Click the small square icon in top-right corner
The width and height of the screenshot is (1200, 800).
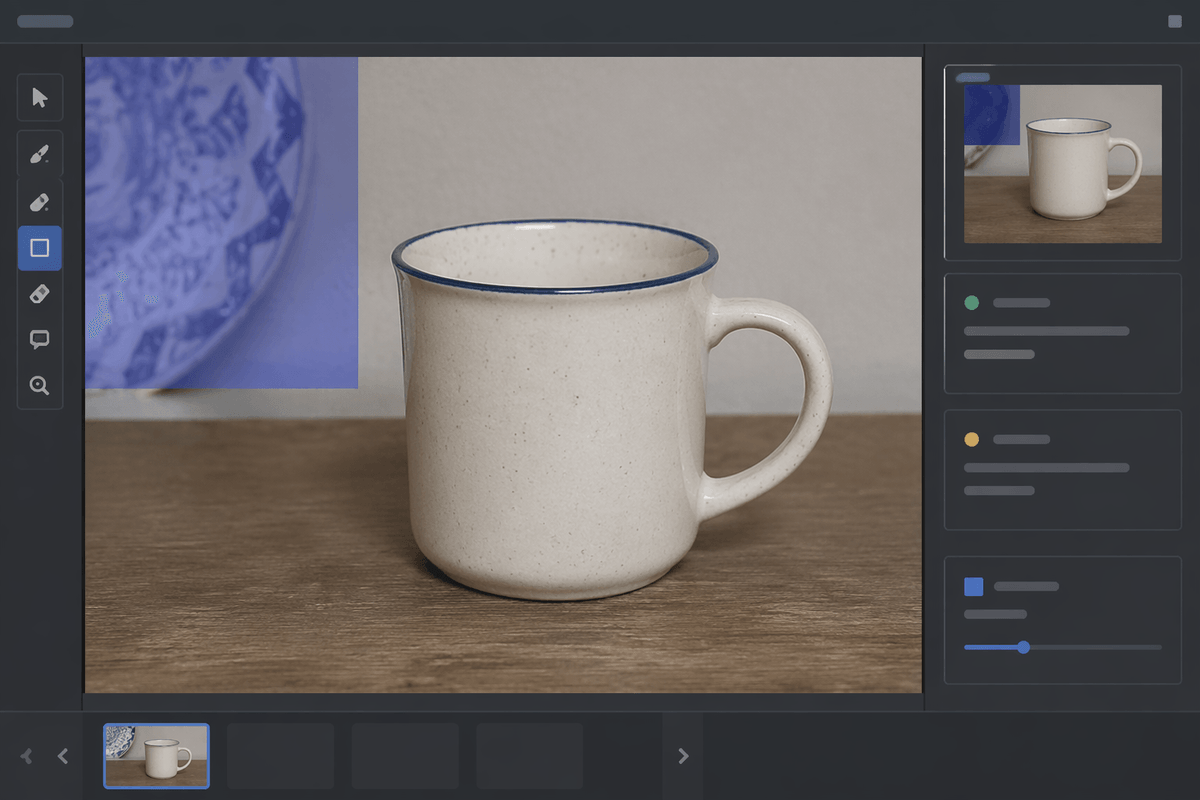(x=1175, y=21)
